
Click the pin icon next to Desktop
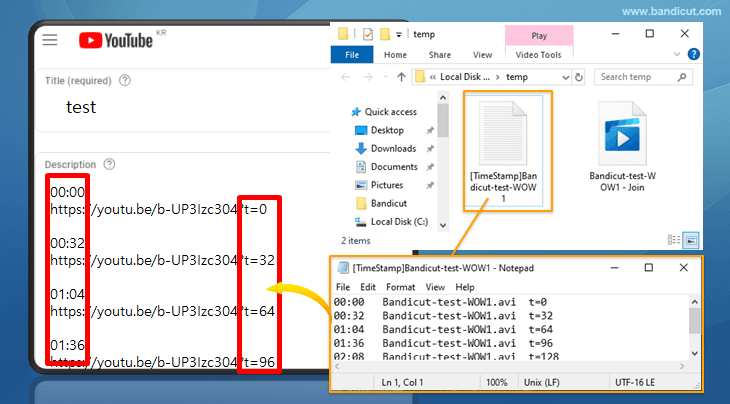[x=430, y=130]
